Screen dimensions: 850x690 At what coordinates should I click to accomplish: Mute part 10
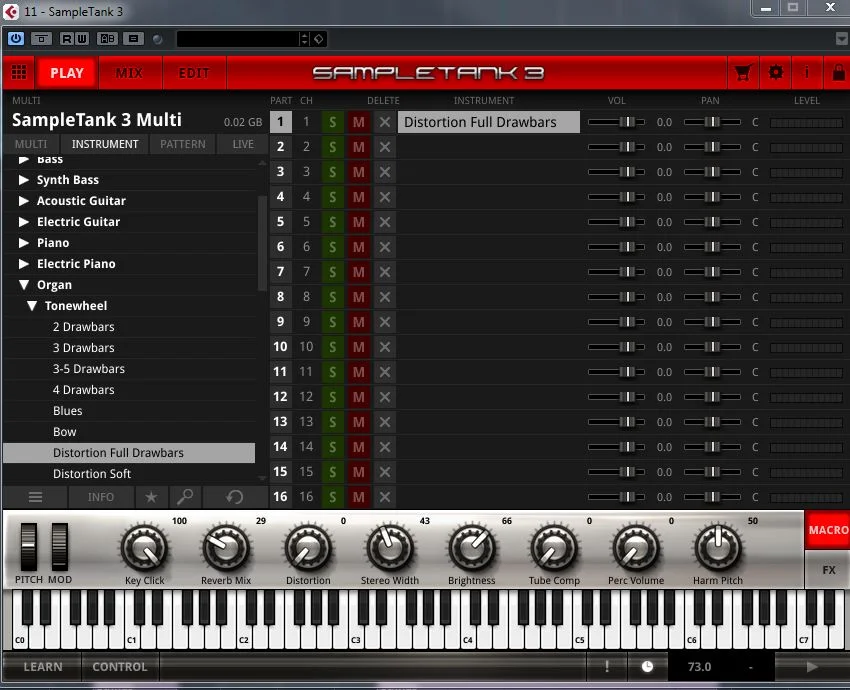tap(358, 347)
